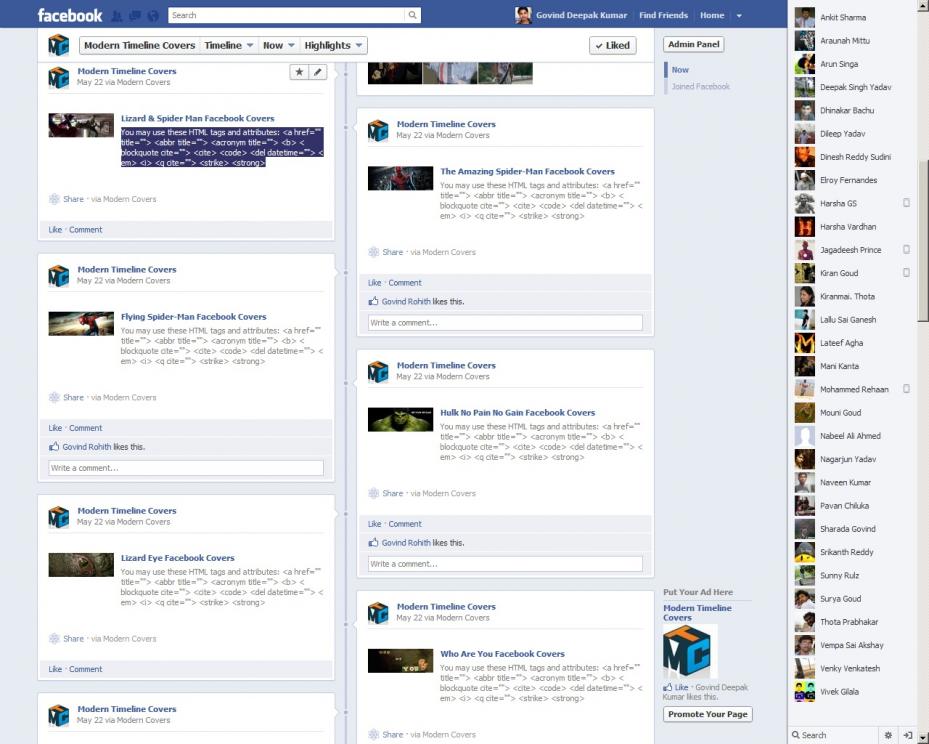Jump to Joined Facebook in timeline navigation
The width and height of the screenshot is (929, 744).
point(700,86)
